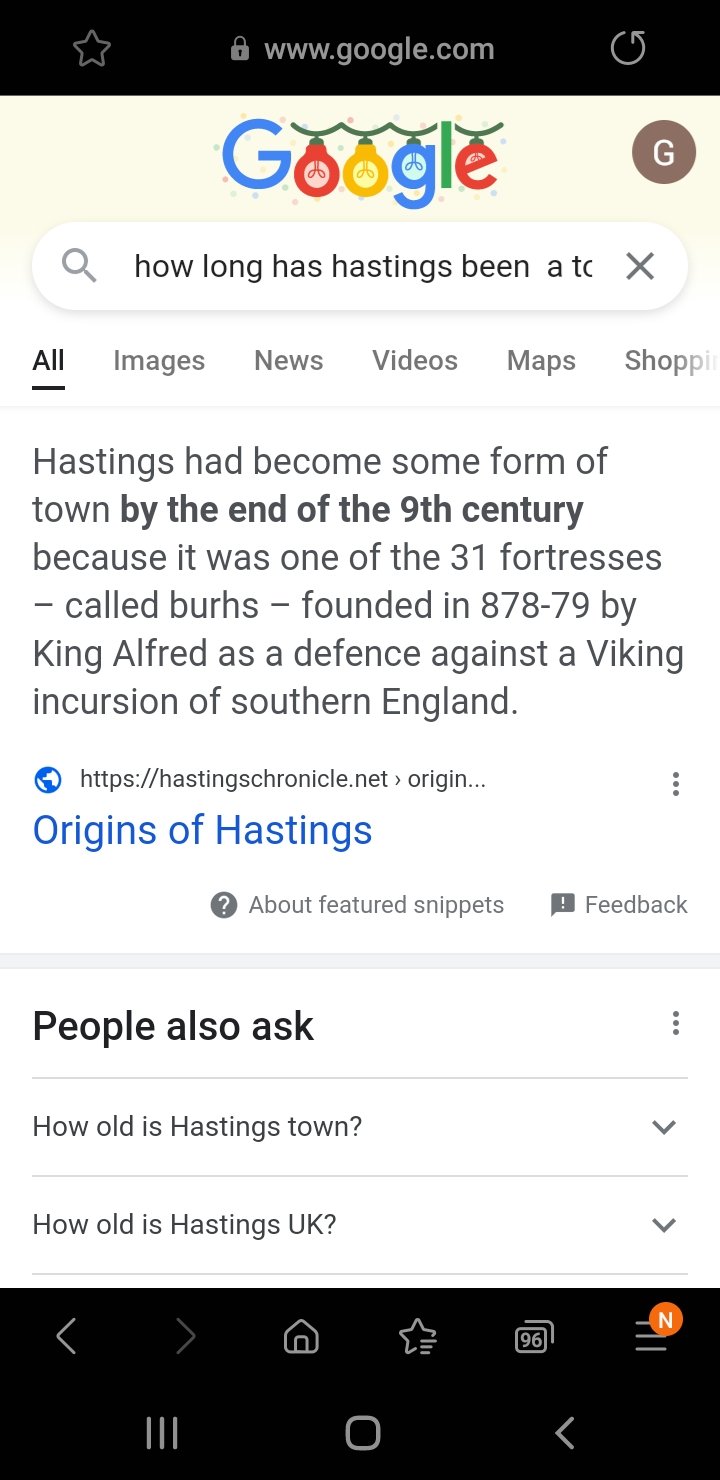Open the browser hamburger menu
The height and width of the screenshot is (1480, 720).
(651, 1336)
